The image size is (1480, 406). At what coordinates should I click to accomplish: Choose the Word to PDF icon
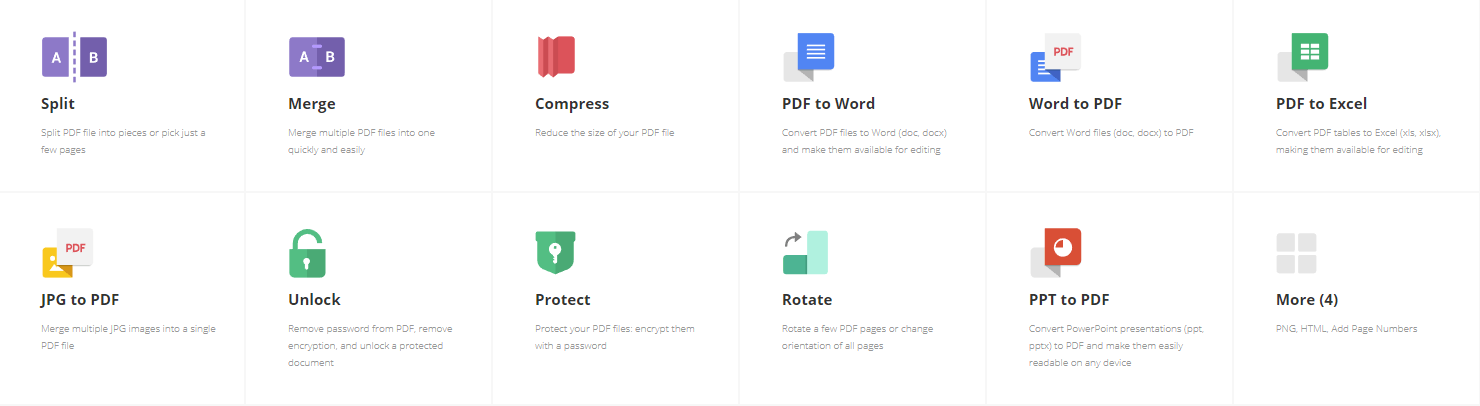(1055, 57)
